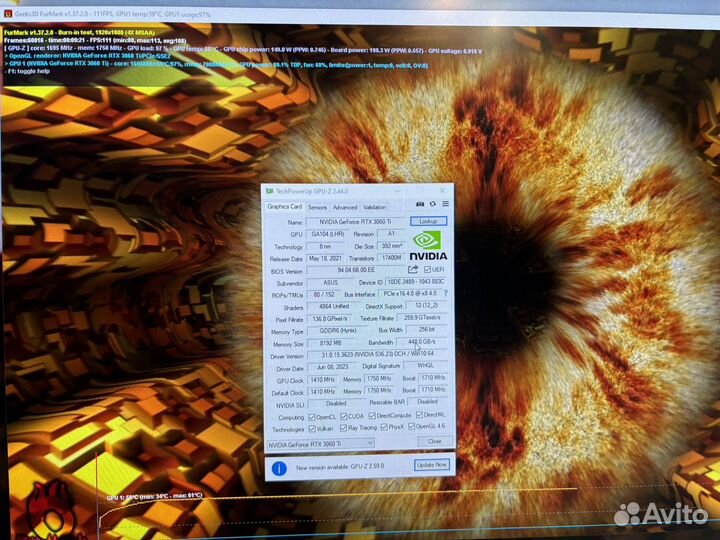Click the blue info icon in update bar

pyautogui.click(x=279, y=468)
